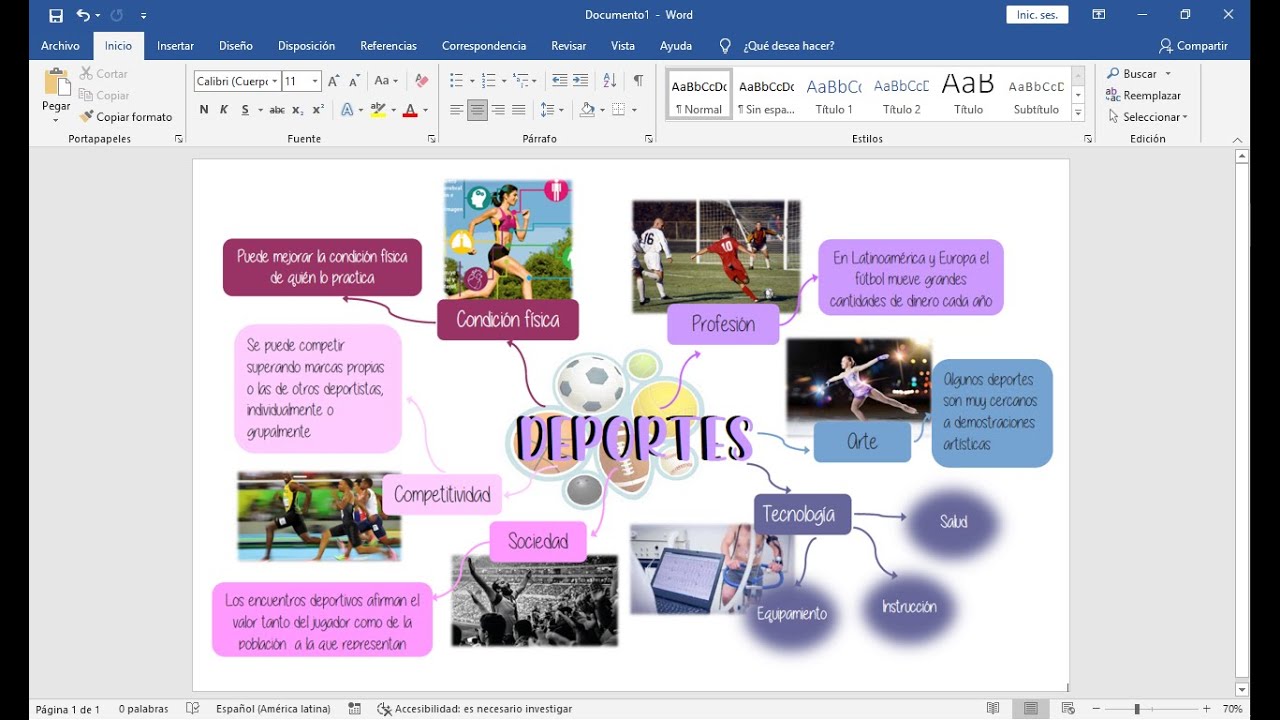The image size is (1280, 720).
Task: Open macro recording icon in status bar
Action: pyautogui.click(x=354, y=709)
